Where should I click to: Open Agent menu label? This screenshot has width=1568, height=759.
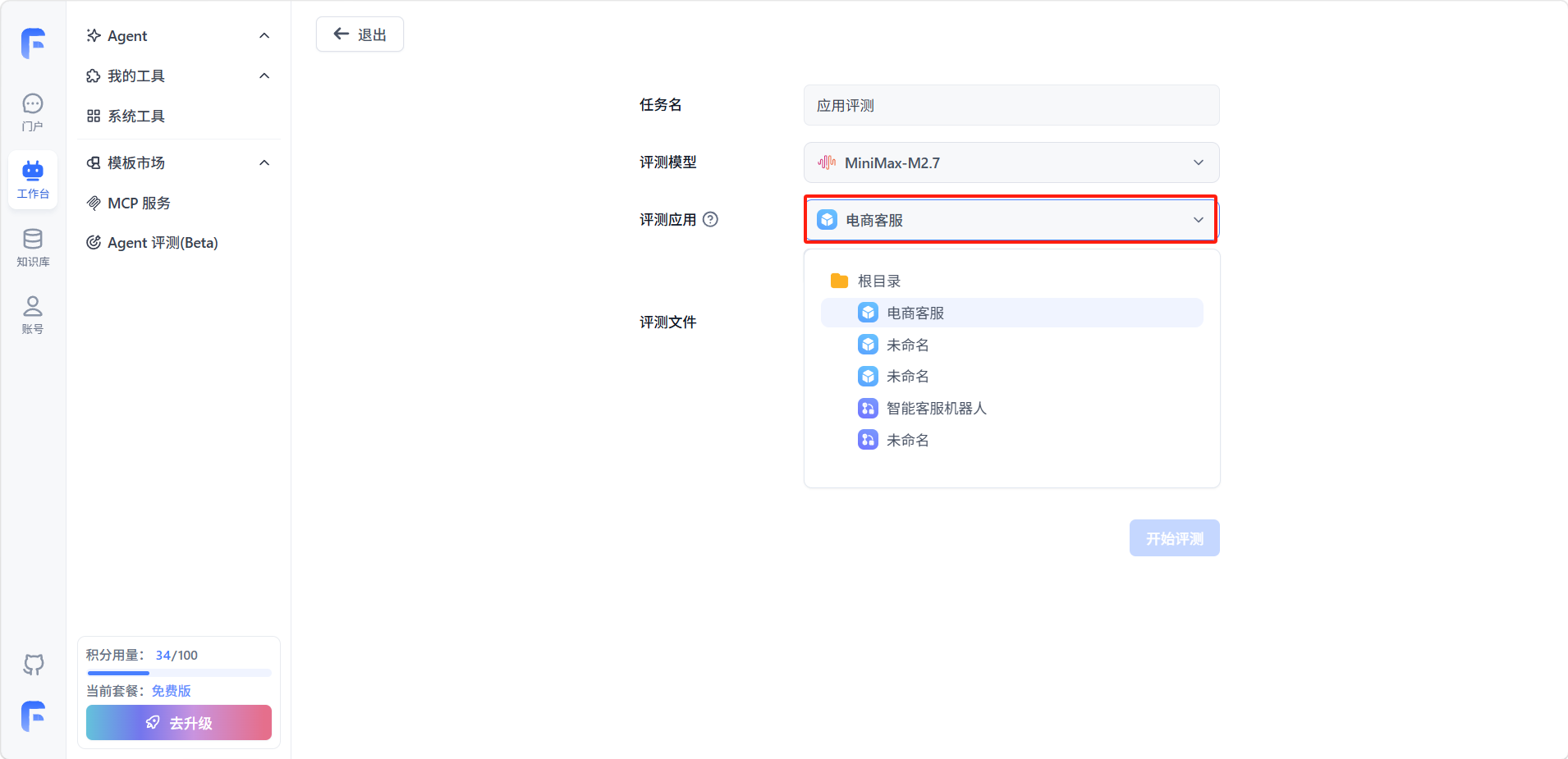(x=127, y=36)
